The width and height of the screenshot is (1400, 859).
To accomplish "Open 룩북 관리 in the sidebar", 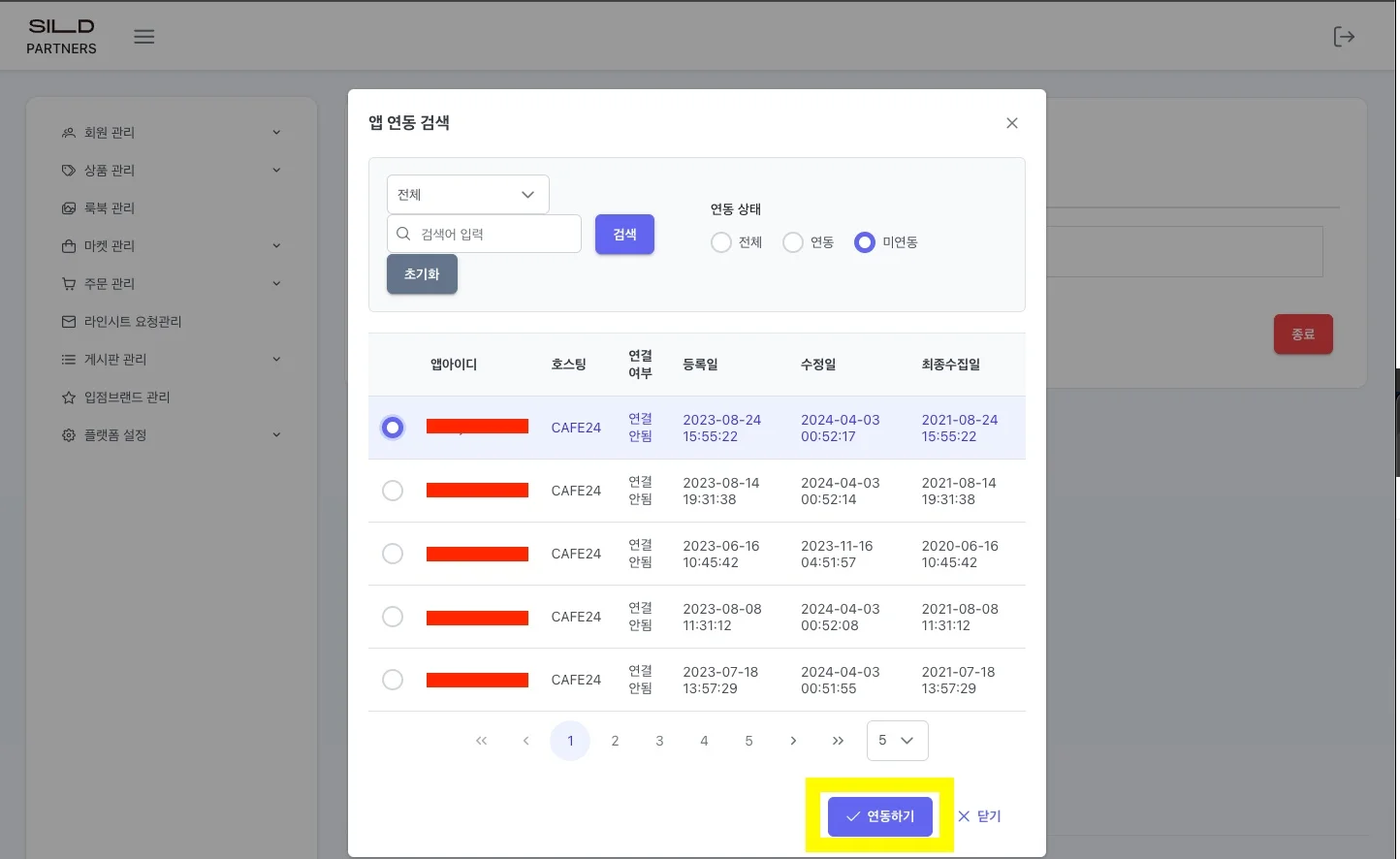I will click(109, 208).
